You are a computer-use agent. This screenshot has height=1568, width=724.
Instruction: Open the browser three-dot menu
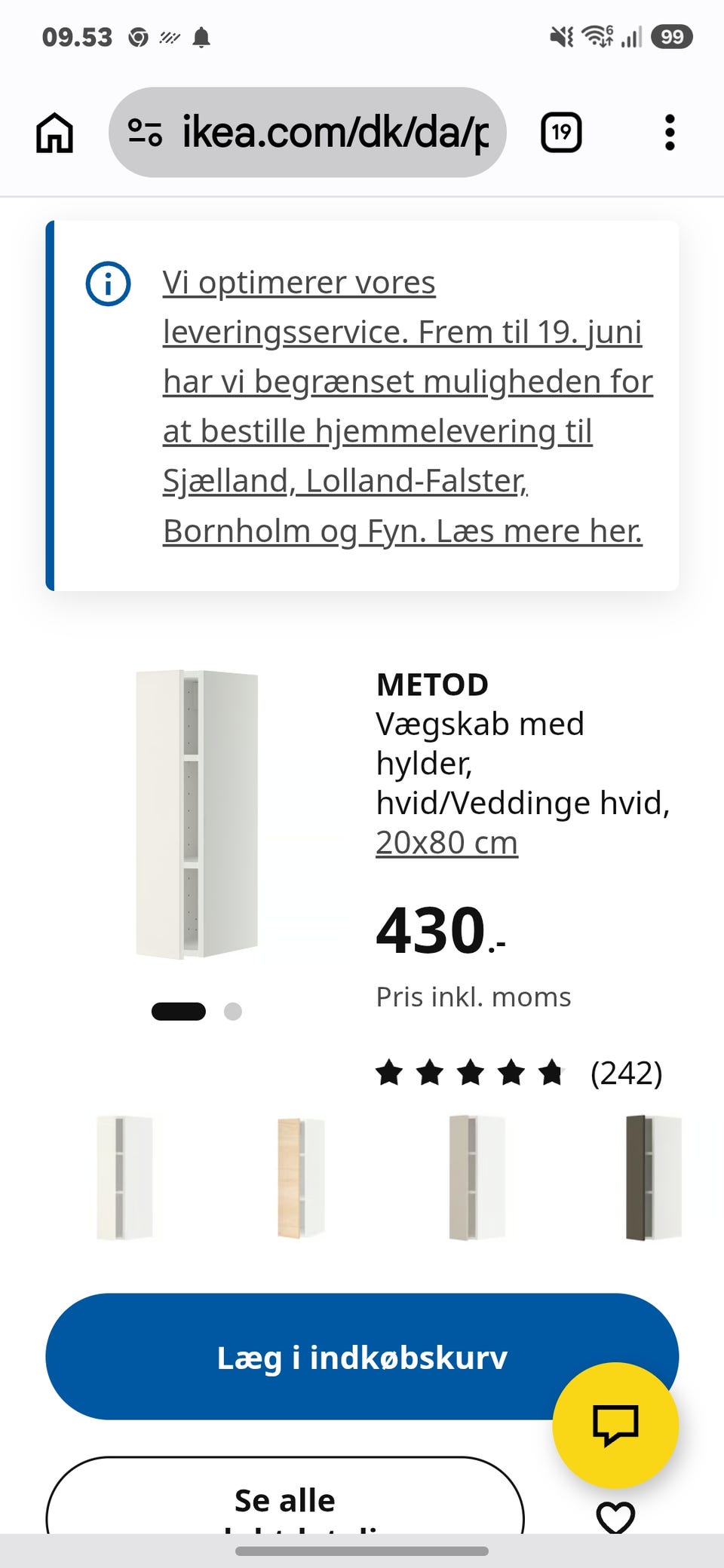[x=670, y=133]
